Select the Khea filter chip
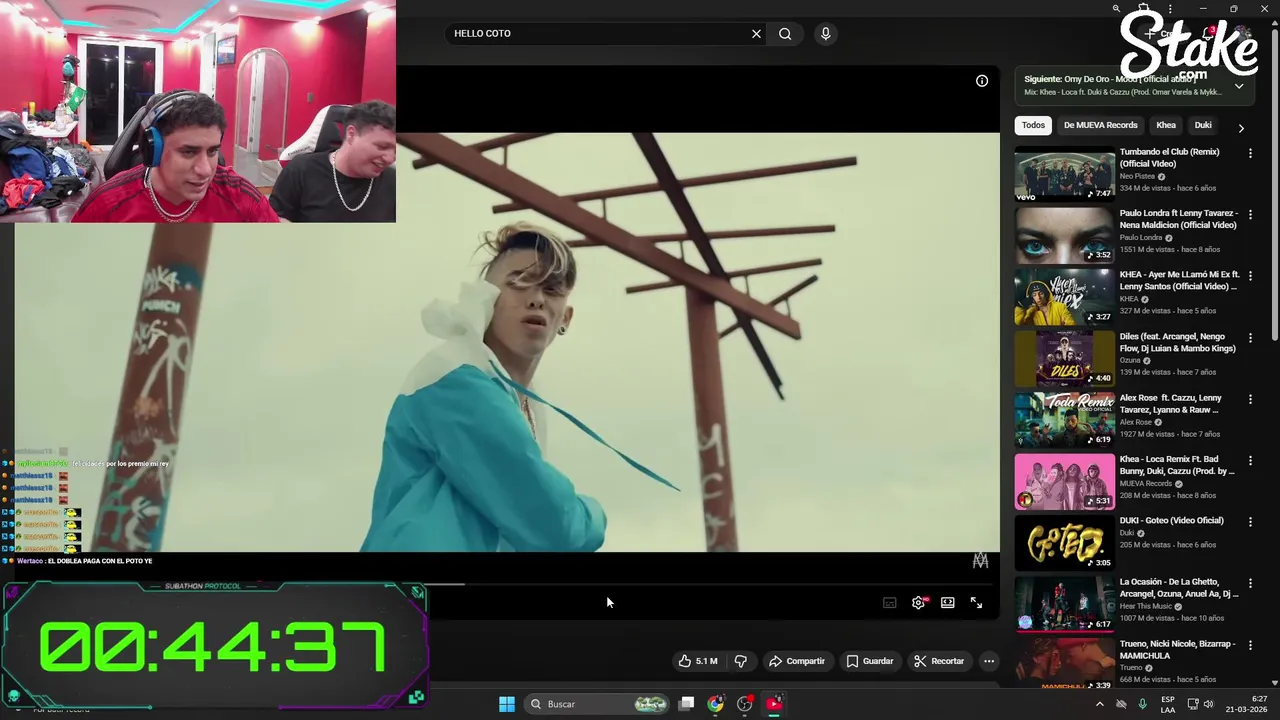The height and width of the screenshot is (720, 1280). pos(1166,125)
